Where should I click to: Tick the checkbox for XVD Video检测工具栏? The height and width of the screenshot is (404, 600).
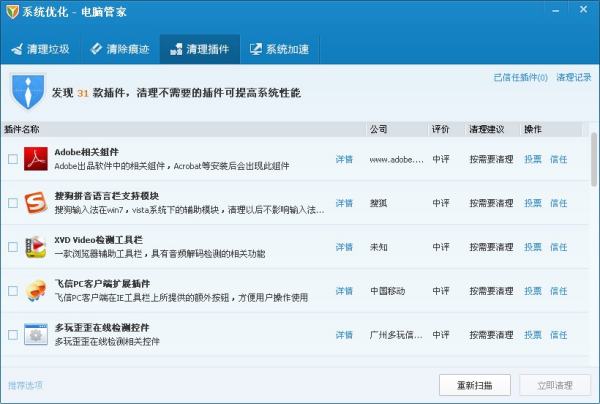[x=13, y=247]
